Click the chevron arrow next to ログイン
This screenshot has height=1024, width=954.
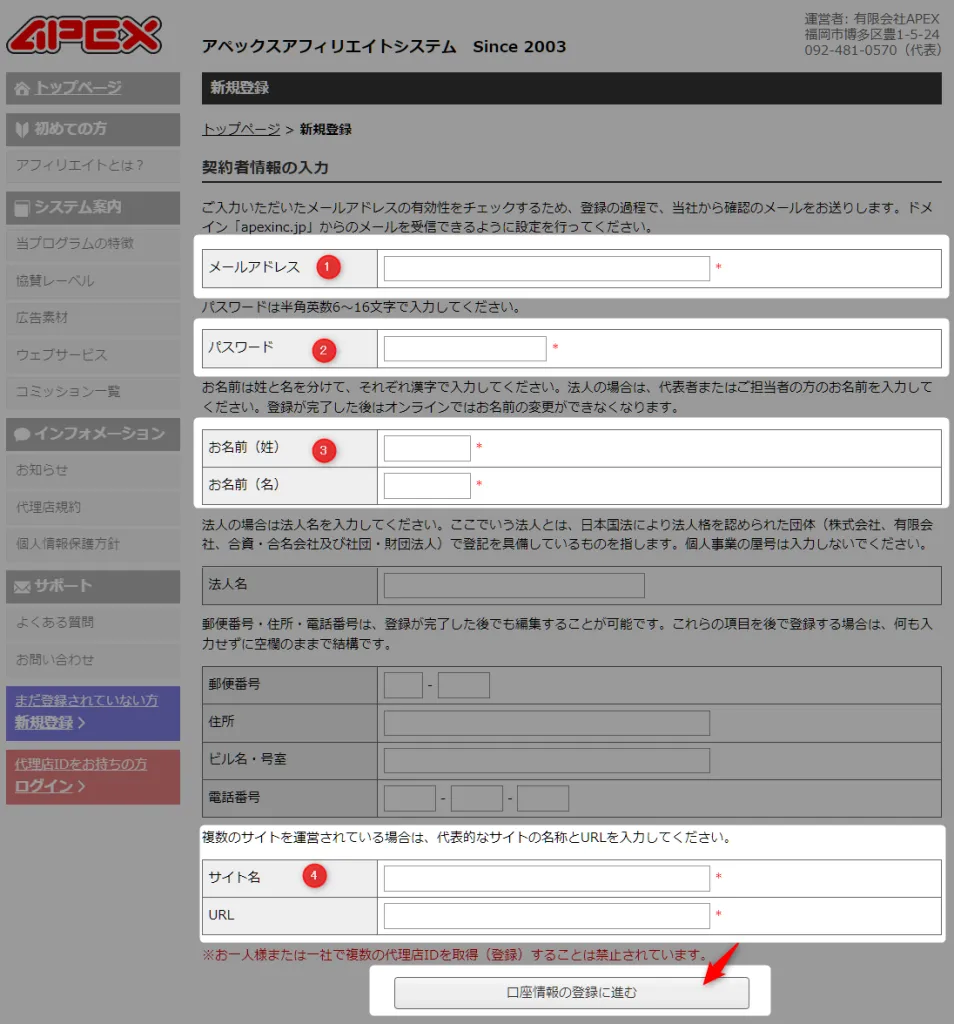[x=81, y=786]
